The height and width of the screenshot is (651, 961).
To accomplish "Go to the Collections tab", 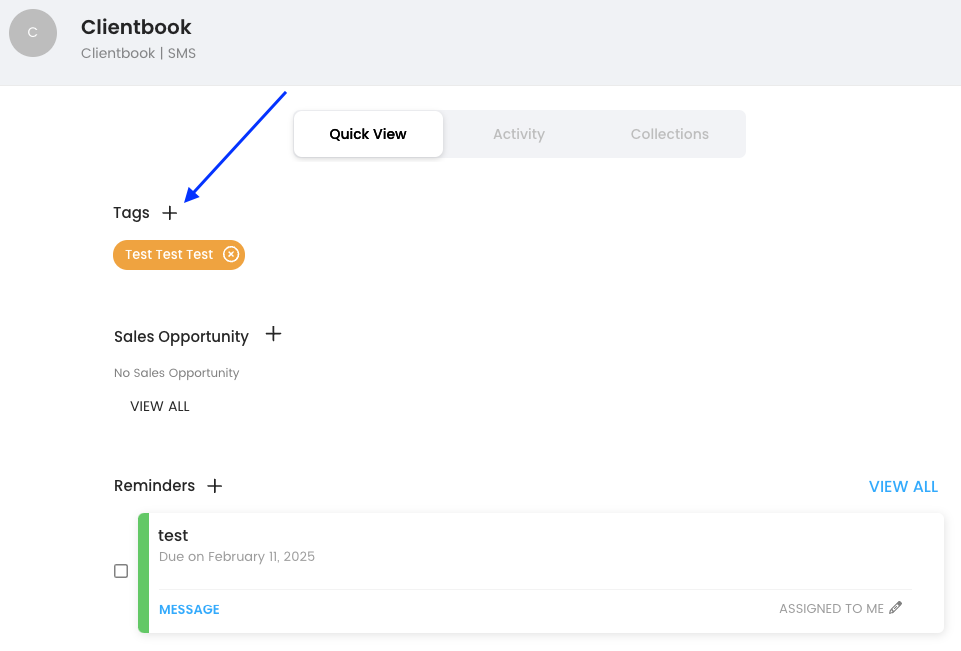I will coord(669,134).
